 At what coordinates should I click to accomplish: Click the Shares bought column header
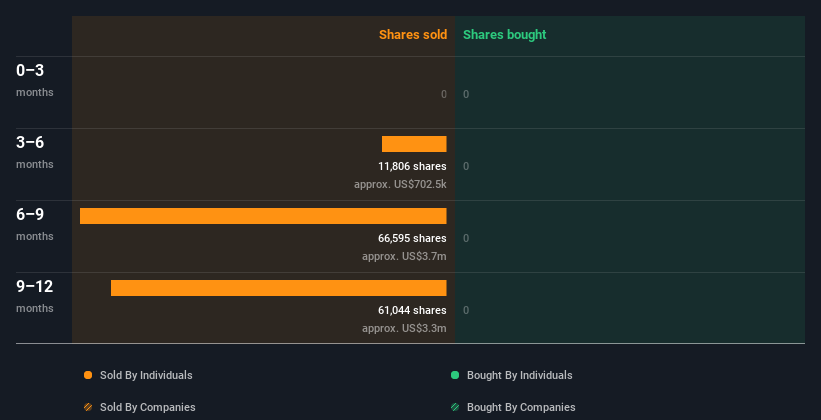point(505,35)
